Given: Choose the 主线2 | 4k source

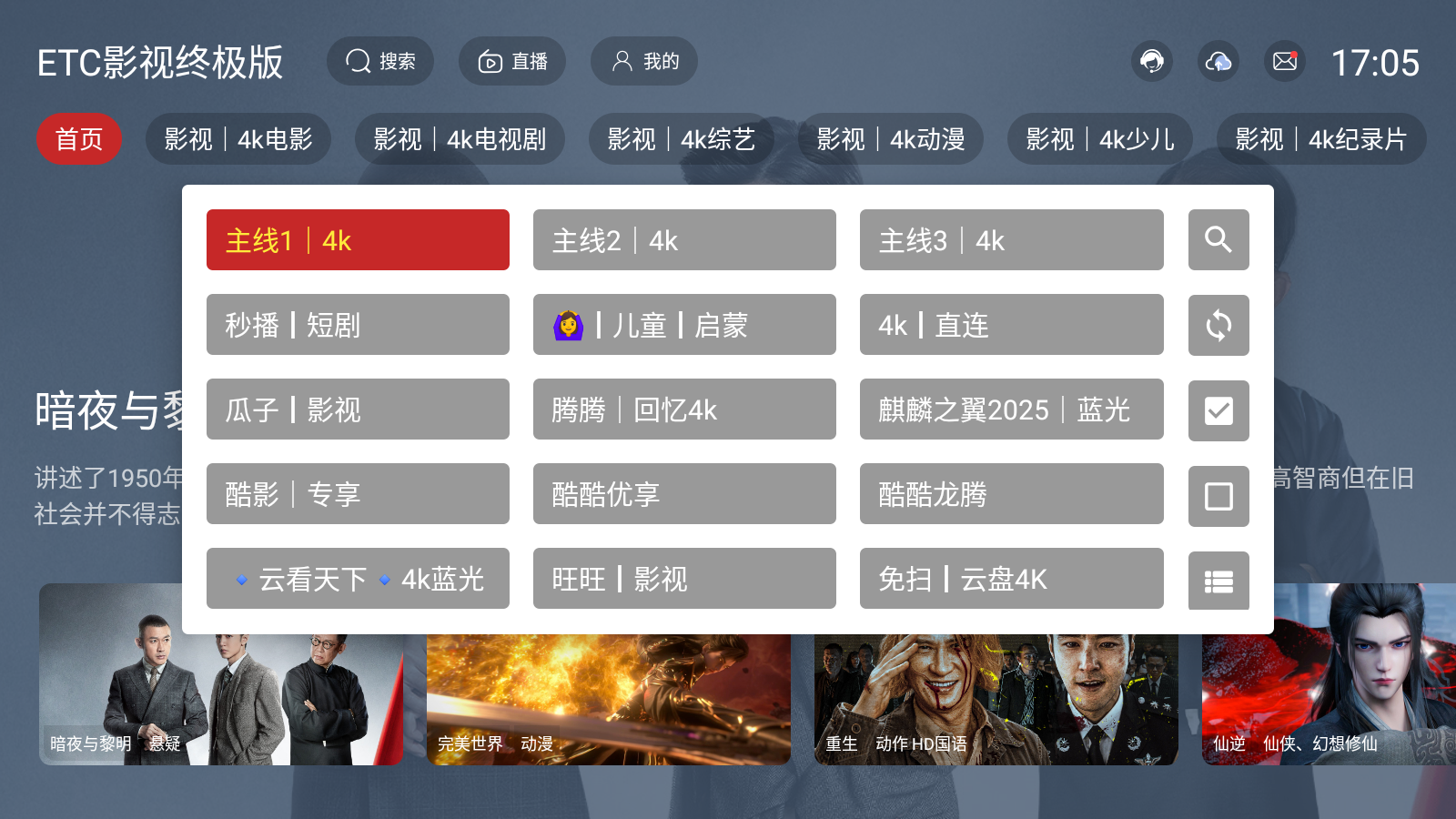Looking at the screenshot, I should tap(684, 240).
